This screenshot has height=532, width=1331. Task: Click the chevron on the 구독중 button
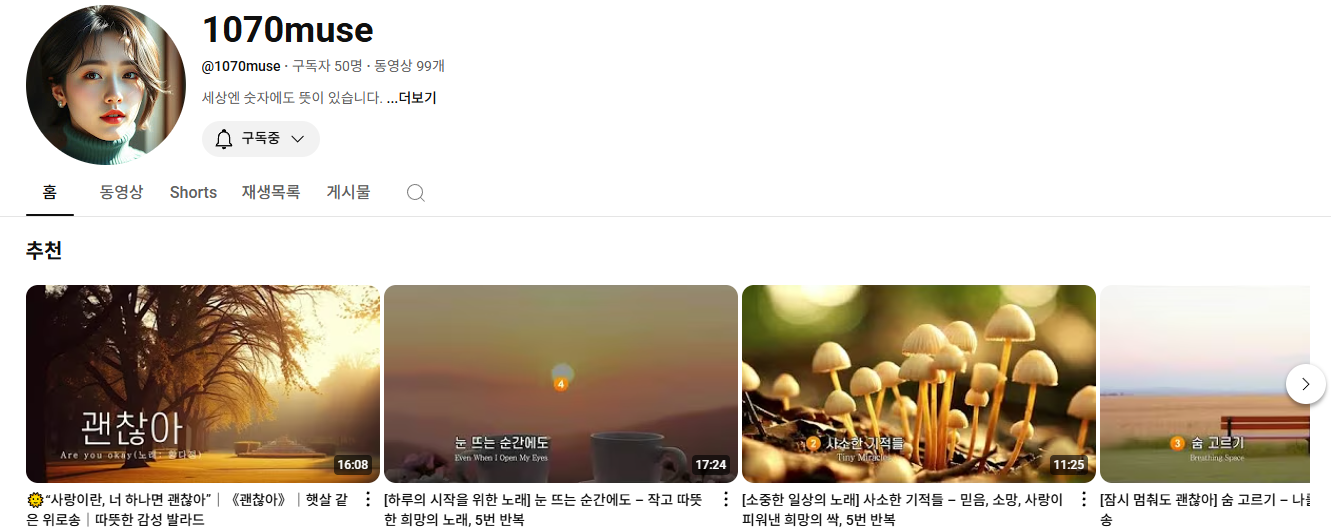[297, 139]
